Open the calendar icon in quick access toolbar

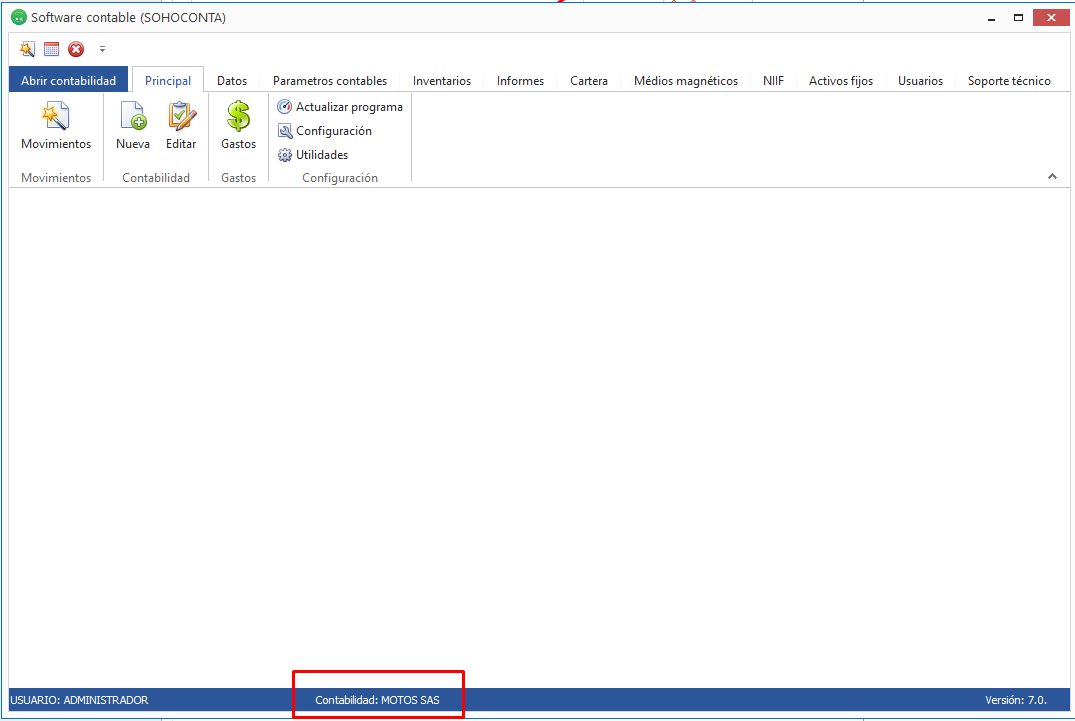point(51,49)
